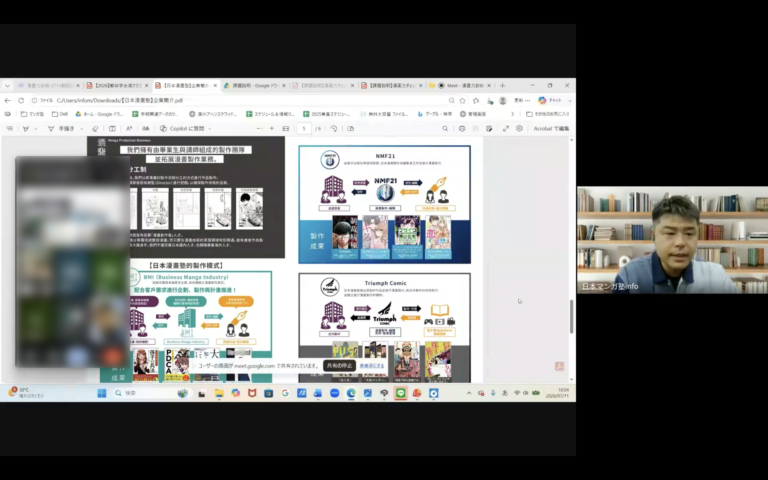Screen dimensions: 768x480
Task: Show more bookmarks with chevron
Action: click(512, 114)
